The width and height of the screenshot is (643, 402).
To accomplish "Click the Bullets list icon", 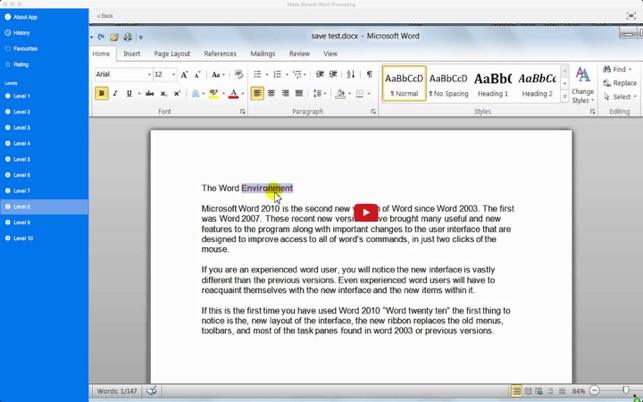I will coord(258,74).
